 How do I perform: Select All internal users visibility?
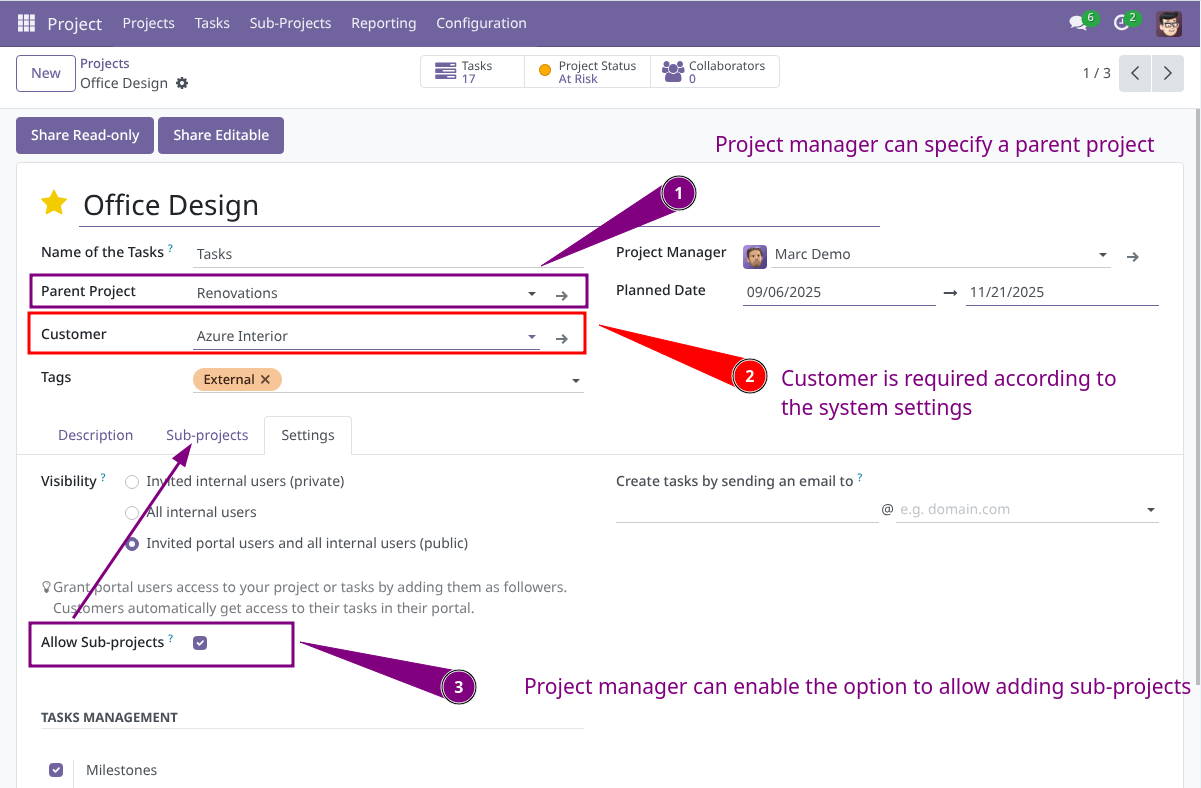point(132,513)
